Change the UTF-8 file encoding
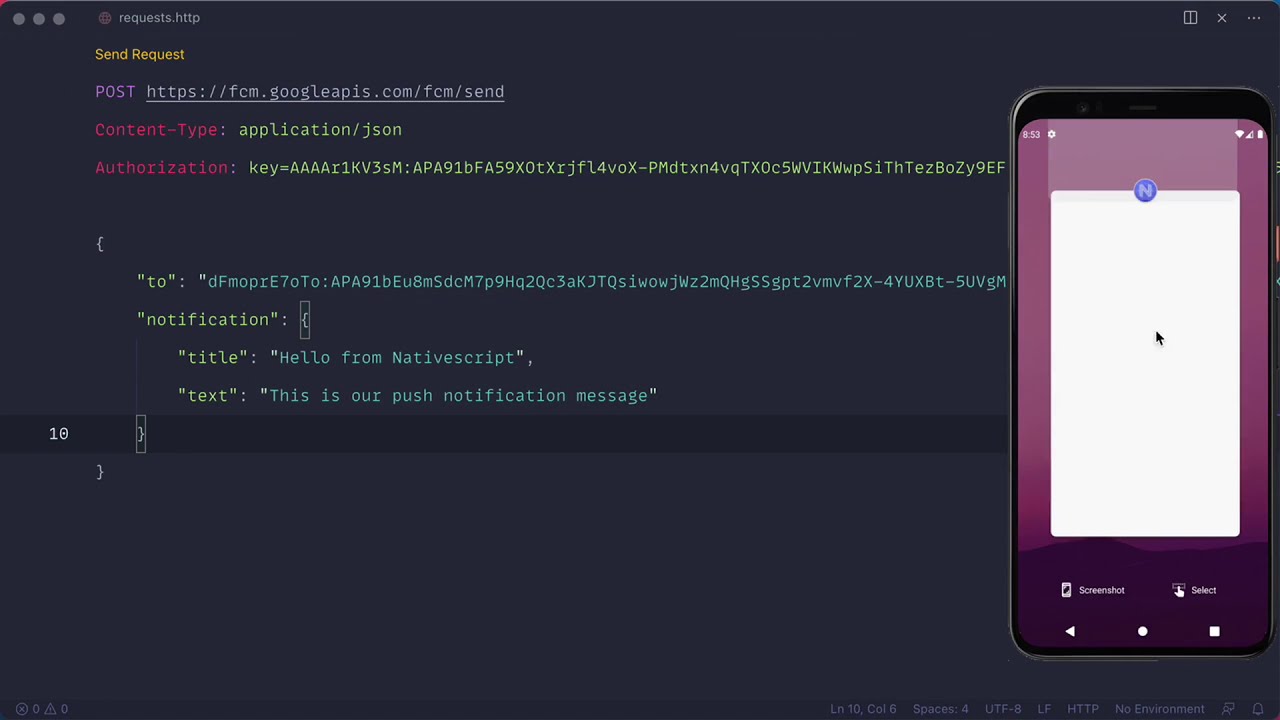The width and height of the screenshot is (1280, 720). 1003,709
